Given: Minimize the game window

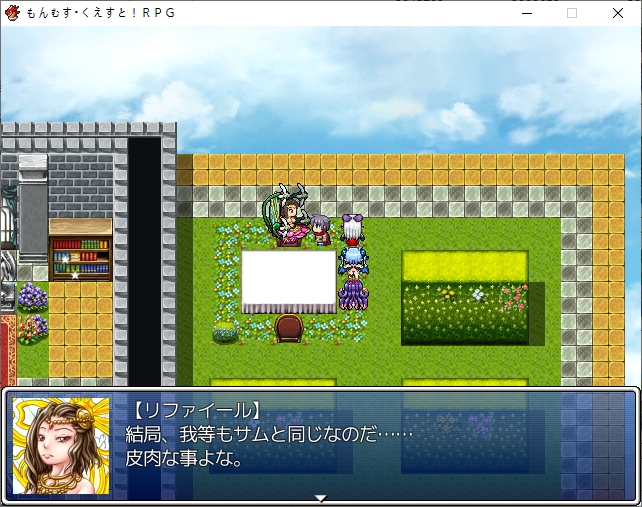Looking at the screenshot, I should click(x=527, y=13).
